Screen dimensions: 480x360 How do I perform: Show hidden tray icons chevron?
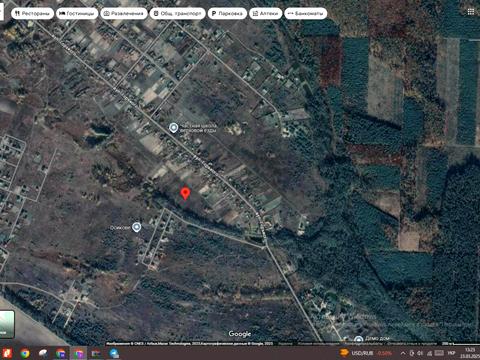coord(403,353)
